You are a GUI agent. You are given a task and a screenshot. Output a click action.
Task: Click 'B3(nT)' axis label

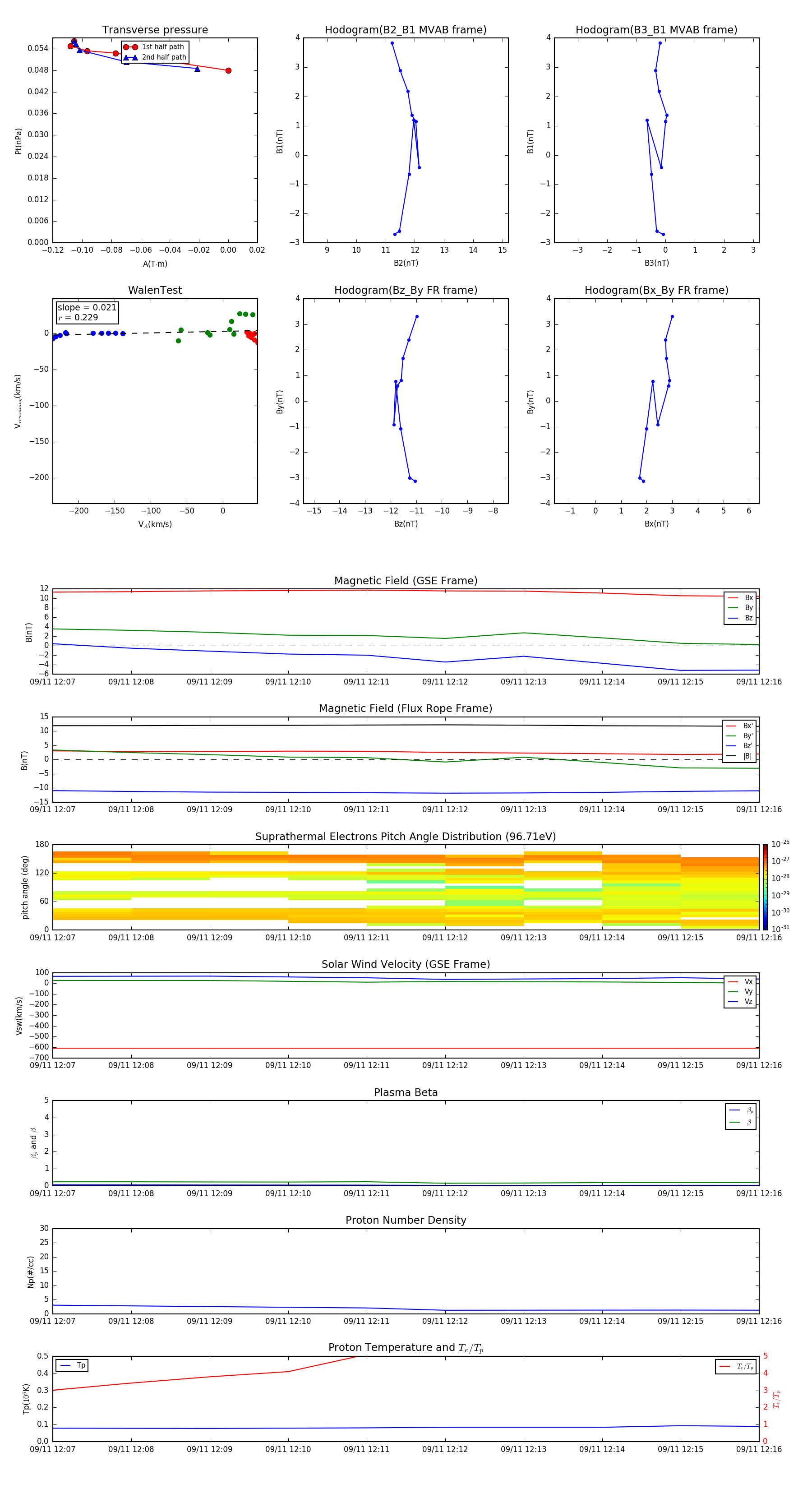pyautogui.click(x=656, y=263)
